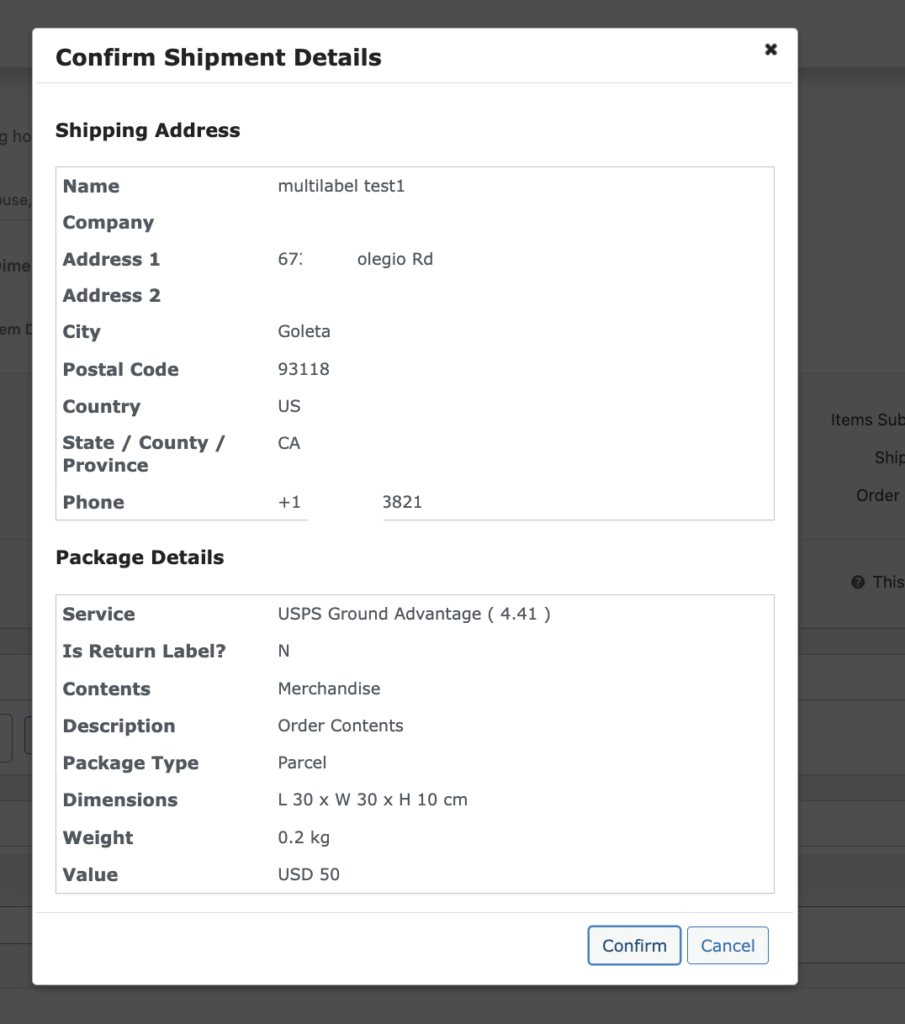
Task: Click the Confirm button
Action: (x=634, y=945)
